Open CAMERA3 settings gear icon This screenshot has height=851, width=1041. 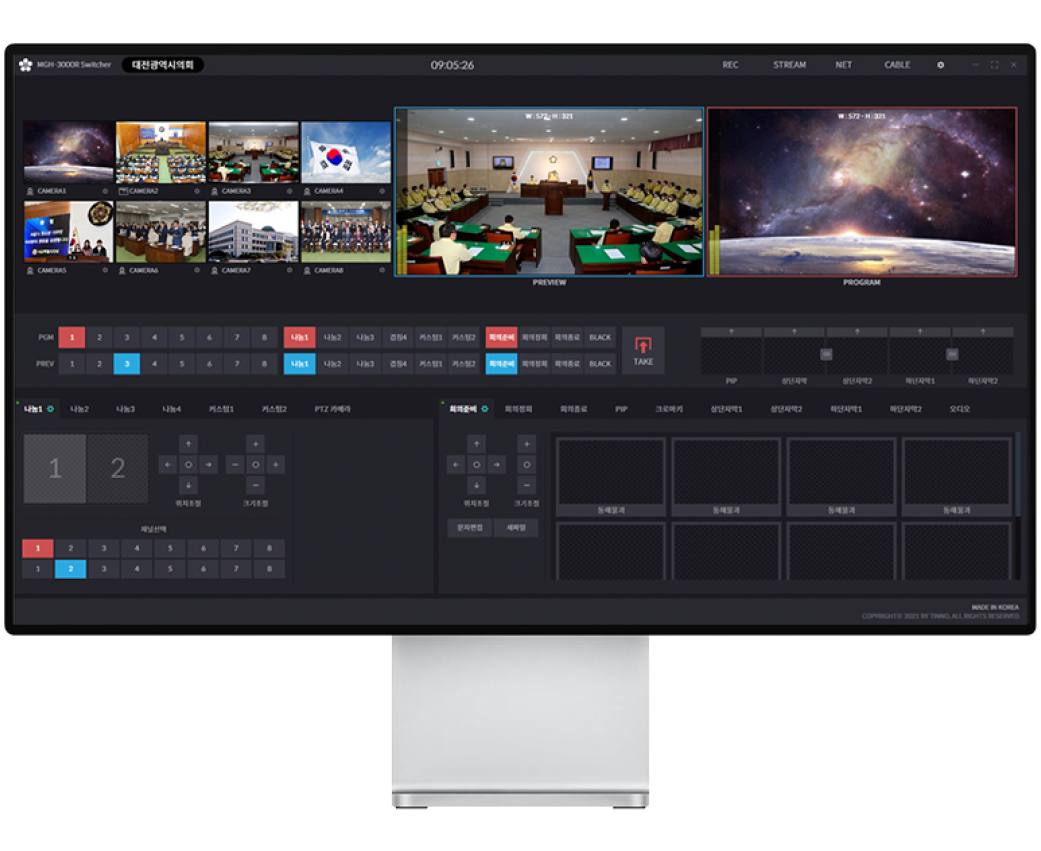click(x=289, y=191)
